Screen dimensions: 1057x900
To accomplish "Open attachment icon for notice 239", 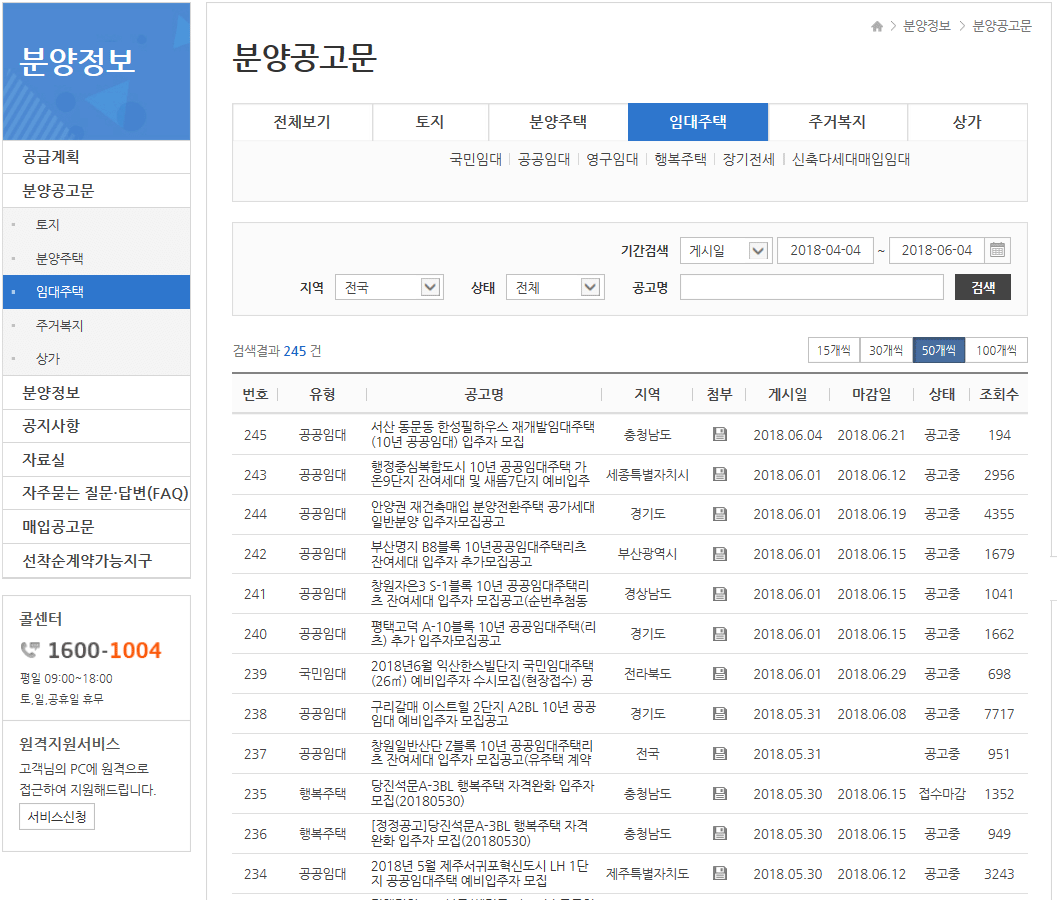I will [x=720, y=673].
